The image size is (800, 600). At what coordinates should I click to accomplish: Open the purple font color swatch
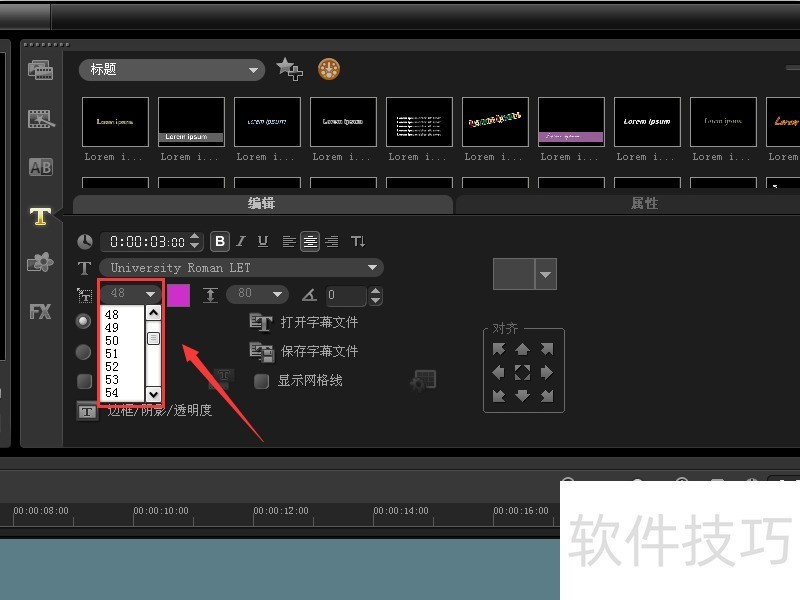tap(178, 295)
